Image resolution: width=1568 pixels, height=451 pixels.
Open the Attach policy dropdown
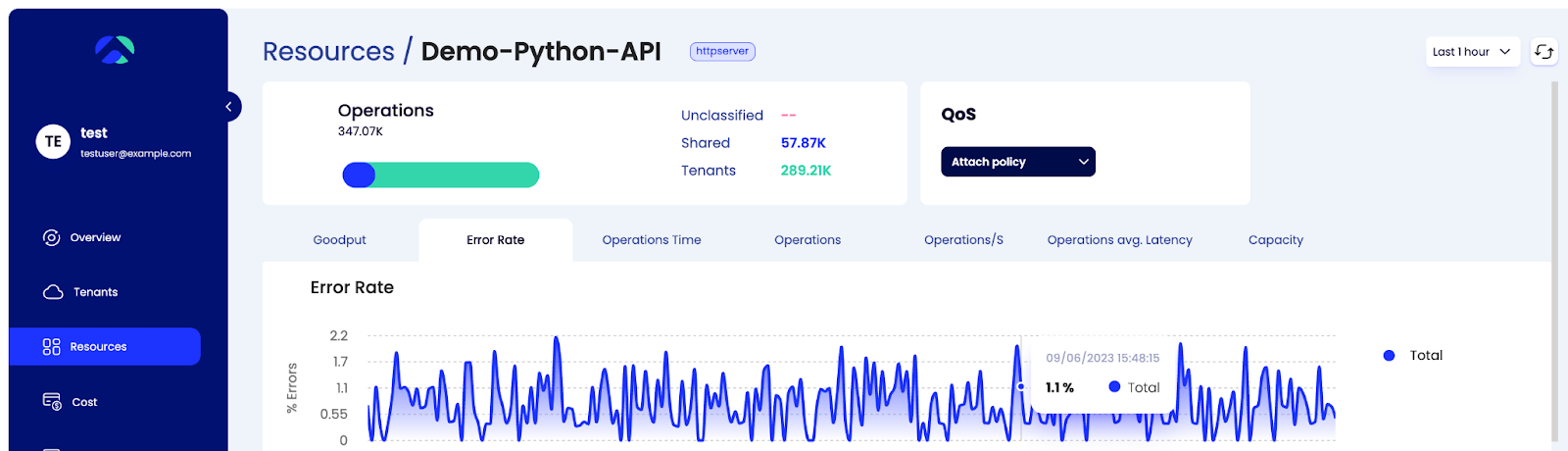click(x=1018, y=162)
